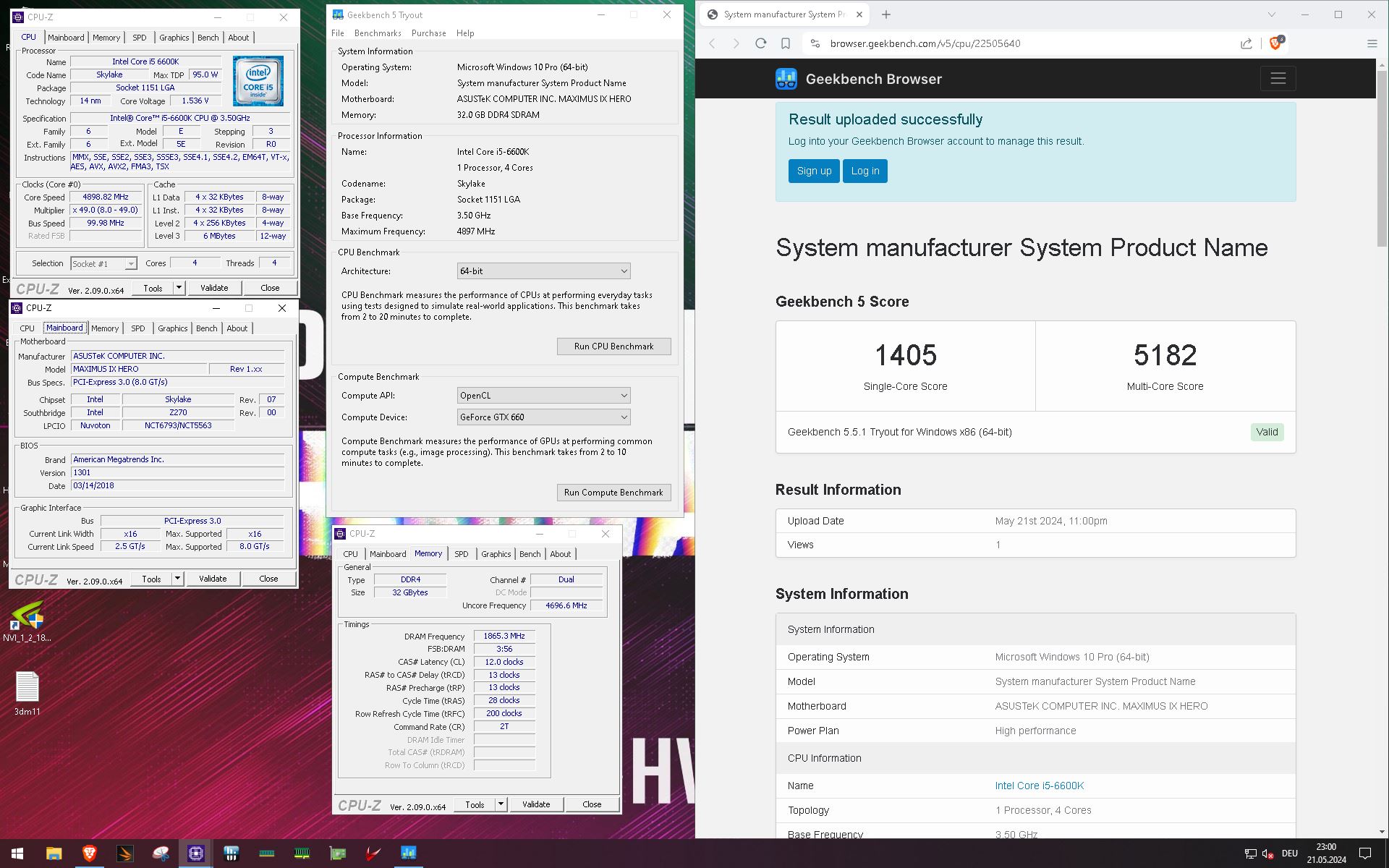This screenshot has width=1389, height=868.
Task: Toggle the Geekbench Browser hamburger navigation
Action: pos(1278,78)
